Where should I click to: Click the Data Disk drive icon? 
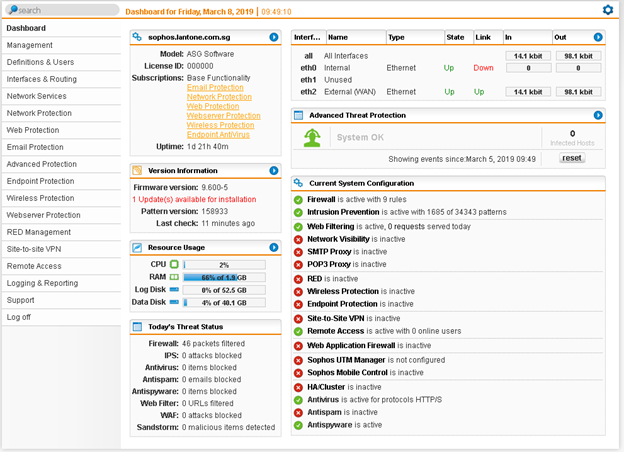tap(174, 302)
